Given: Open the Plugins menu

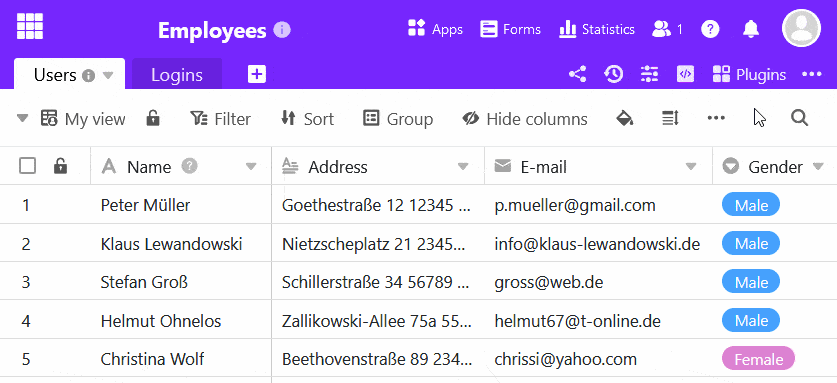Looking at the screenshot, I should [x=749, y=74].
